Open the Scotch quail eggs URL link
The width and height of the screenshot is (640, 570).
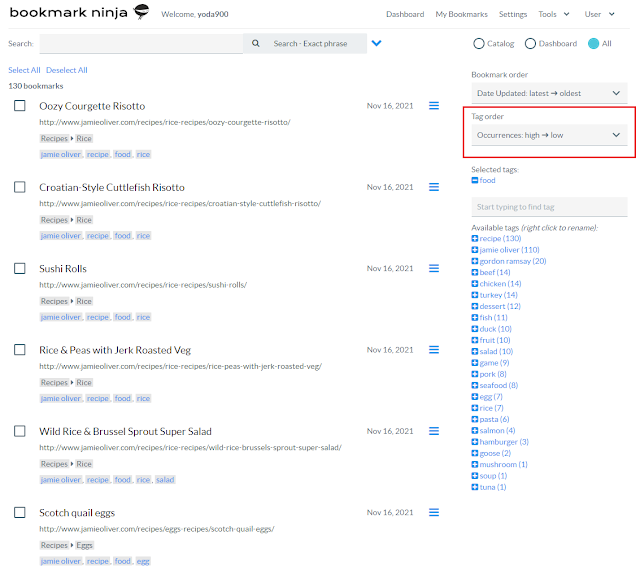coord(157,529)
